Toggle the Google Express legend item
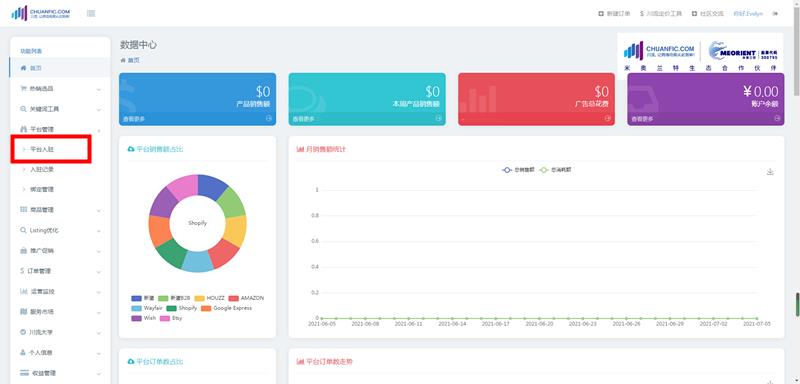The width and height of the screenshot is (800, 384). pos(226,308)
